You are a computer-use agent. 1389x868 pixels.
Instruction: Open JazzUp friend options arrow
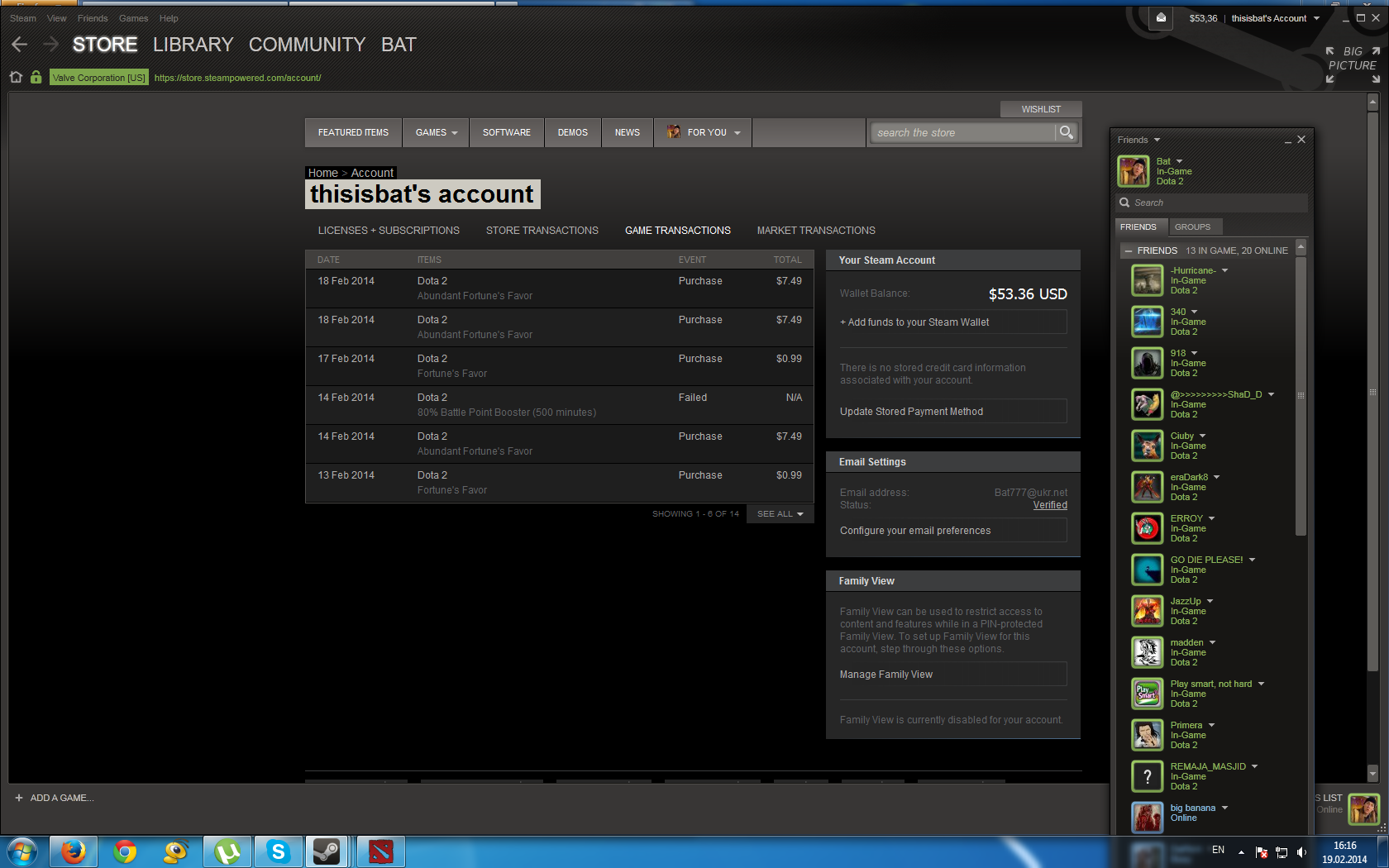(1210, 601)
